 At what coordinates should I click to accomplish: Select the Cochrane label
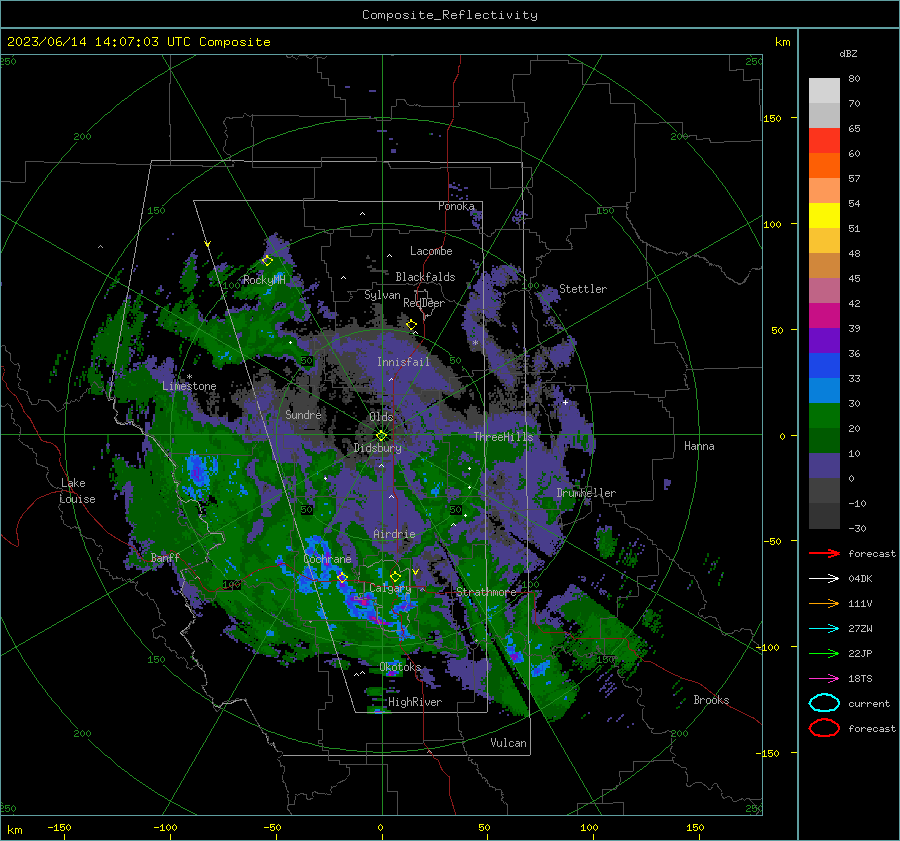(x=327, y=559)
